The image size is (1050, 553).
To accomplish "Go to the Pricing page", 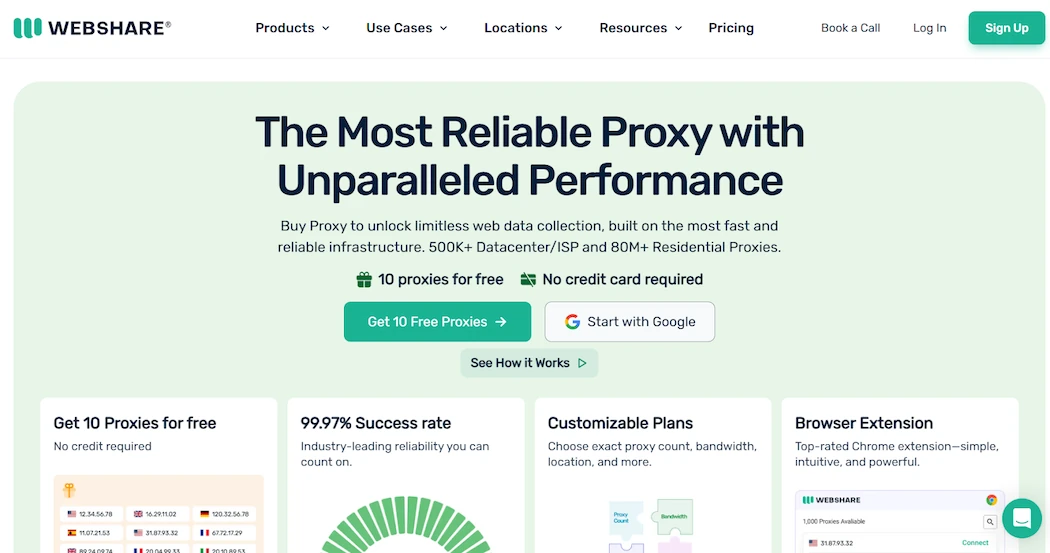I will [731, 28].
